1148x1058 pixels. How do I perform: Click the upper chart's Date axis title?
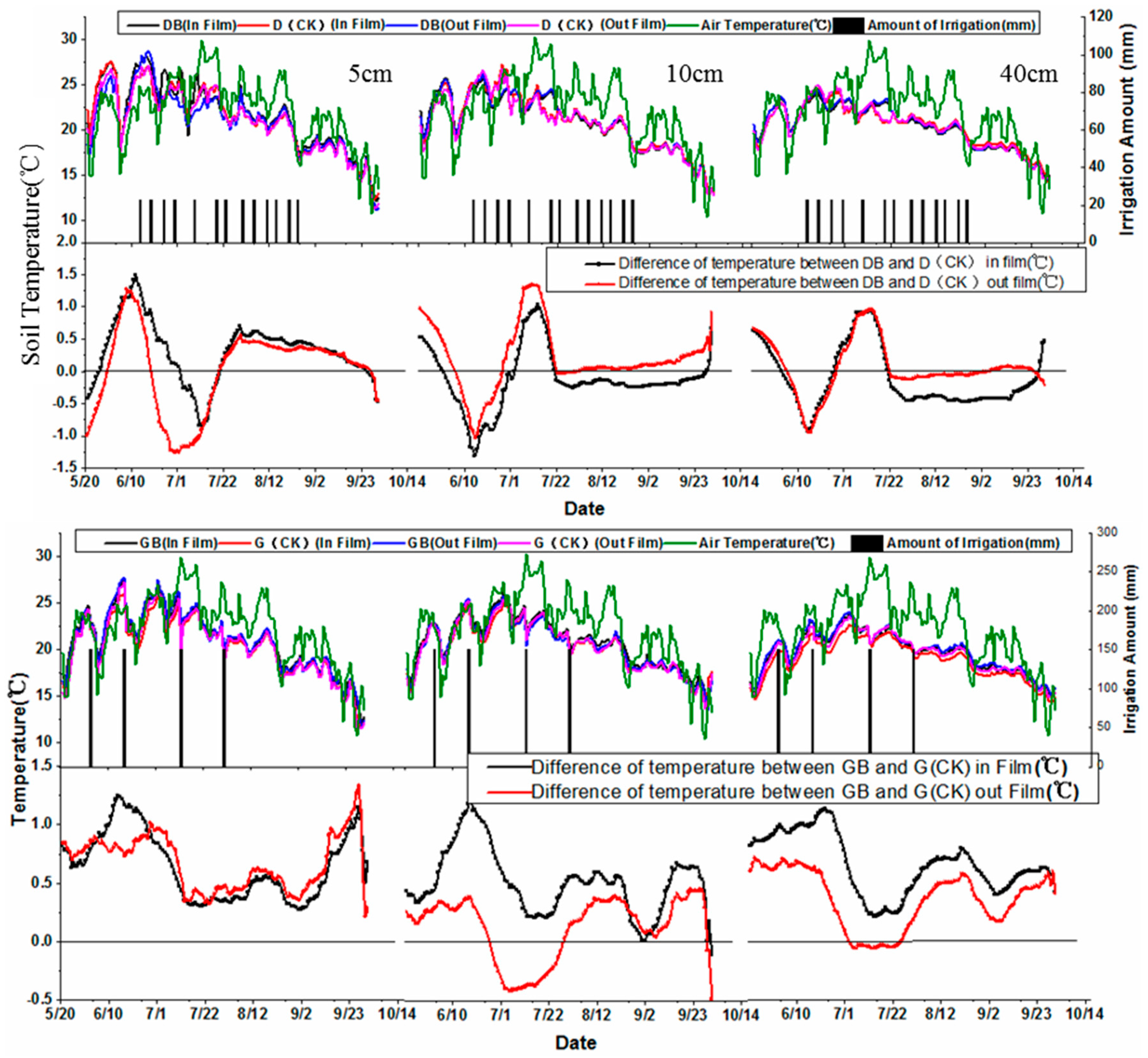(x=584, y=508)
